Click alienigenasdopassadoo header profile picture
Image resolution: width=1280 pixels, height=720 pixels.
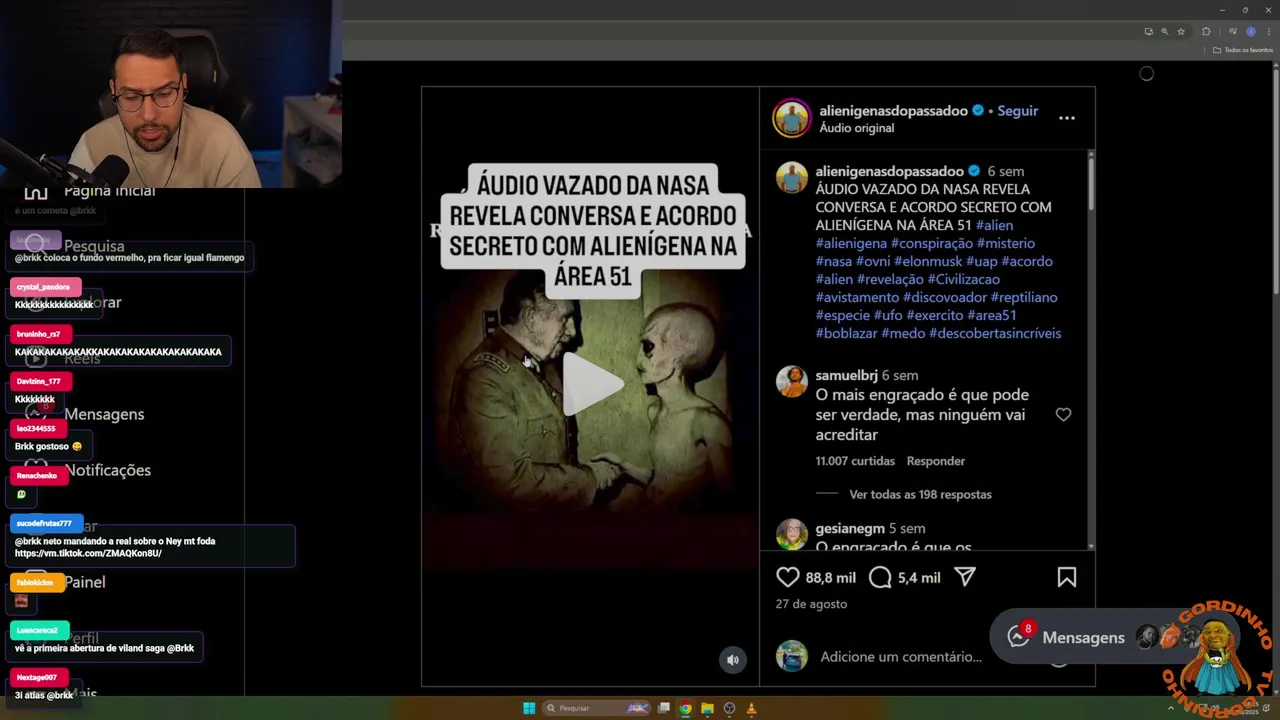pyautogui.click(x=792, y=118)
